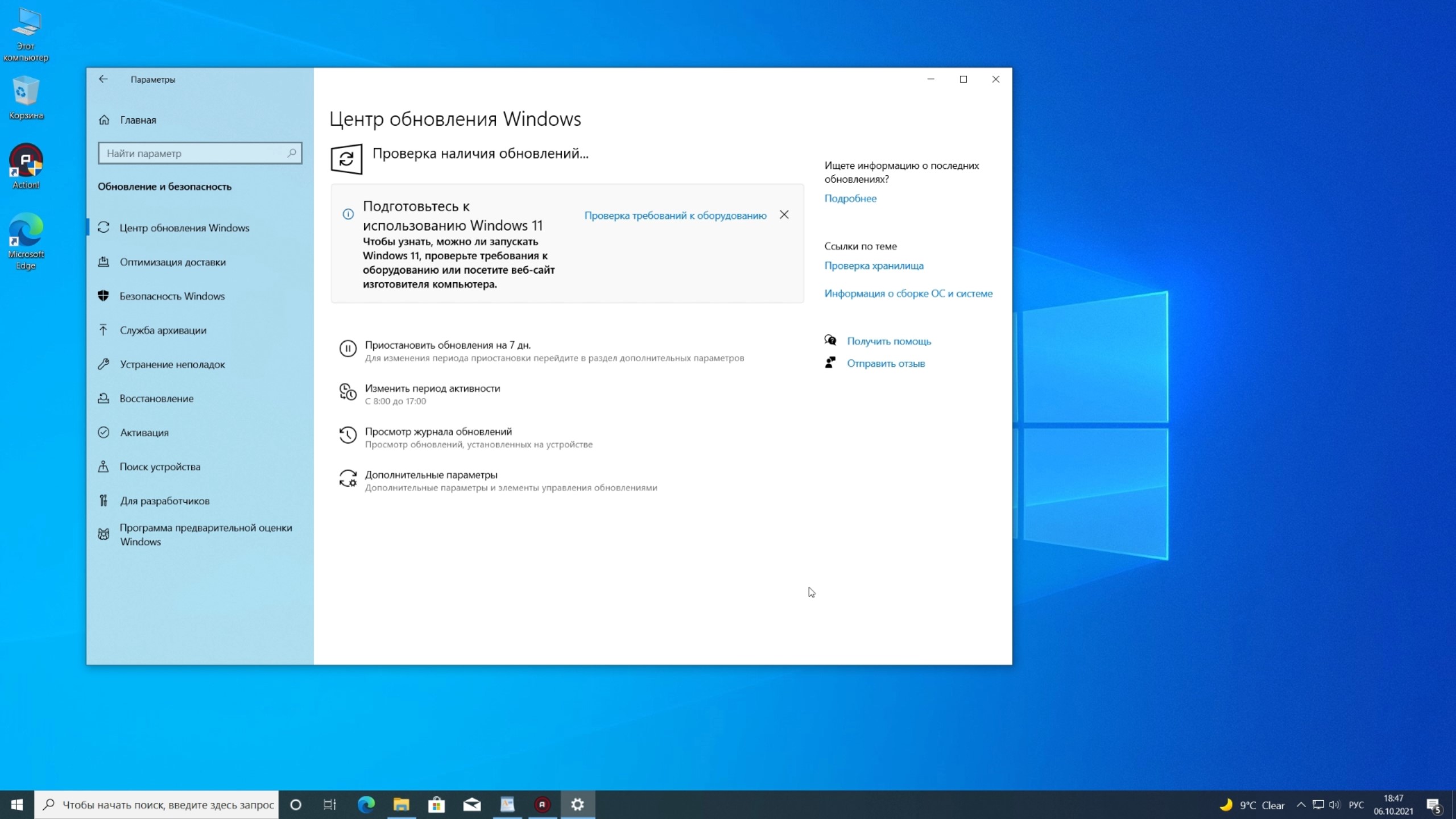Click the volume speaker icon in tray
1456x819 pixels.
tap(1334, 805)
